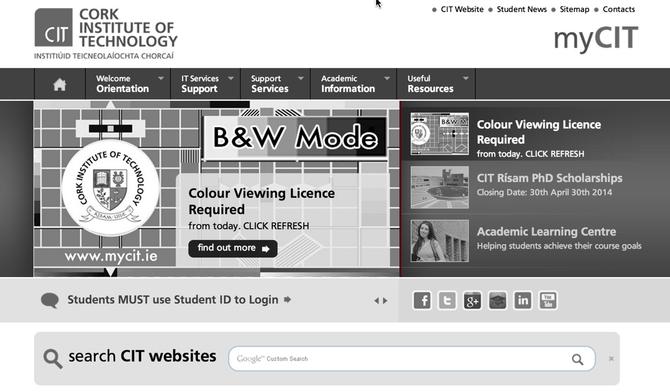Click Closing Date: 30th April 30th 2014 text
This screenshot has width=670, height=392.
(x=544, y=192)
